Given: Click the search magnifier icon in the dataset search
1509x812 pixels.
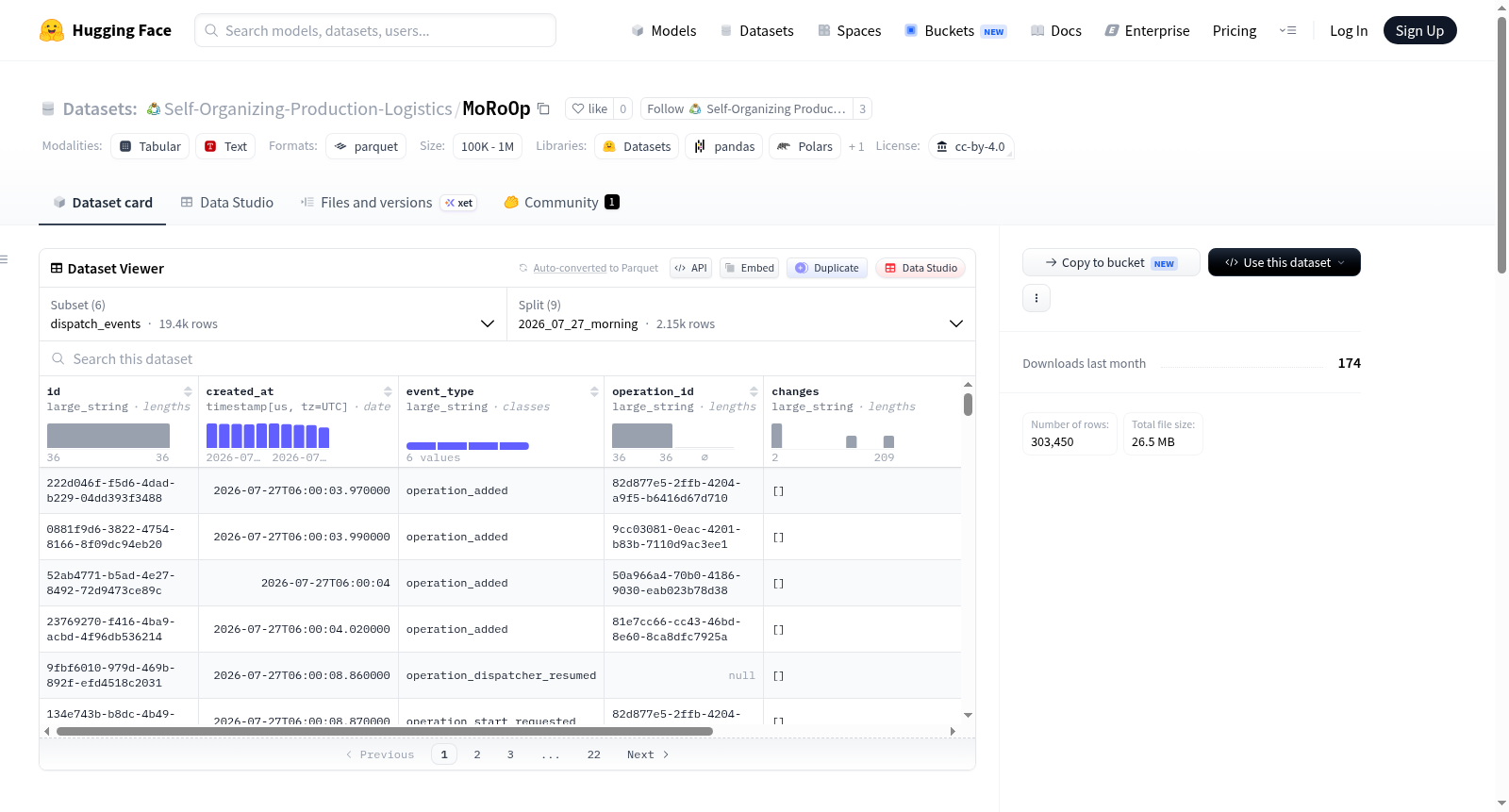Looking at the screenshot, I should pos(58,359).
